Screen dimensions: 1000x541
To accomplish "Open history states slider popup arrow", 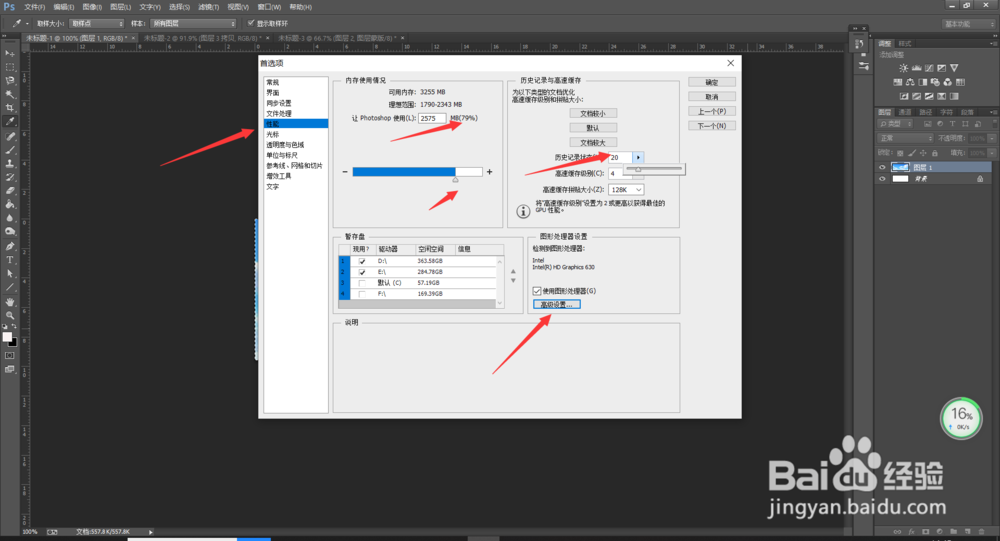I will (638, 157).
